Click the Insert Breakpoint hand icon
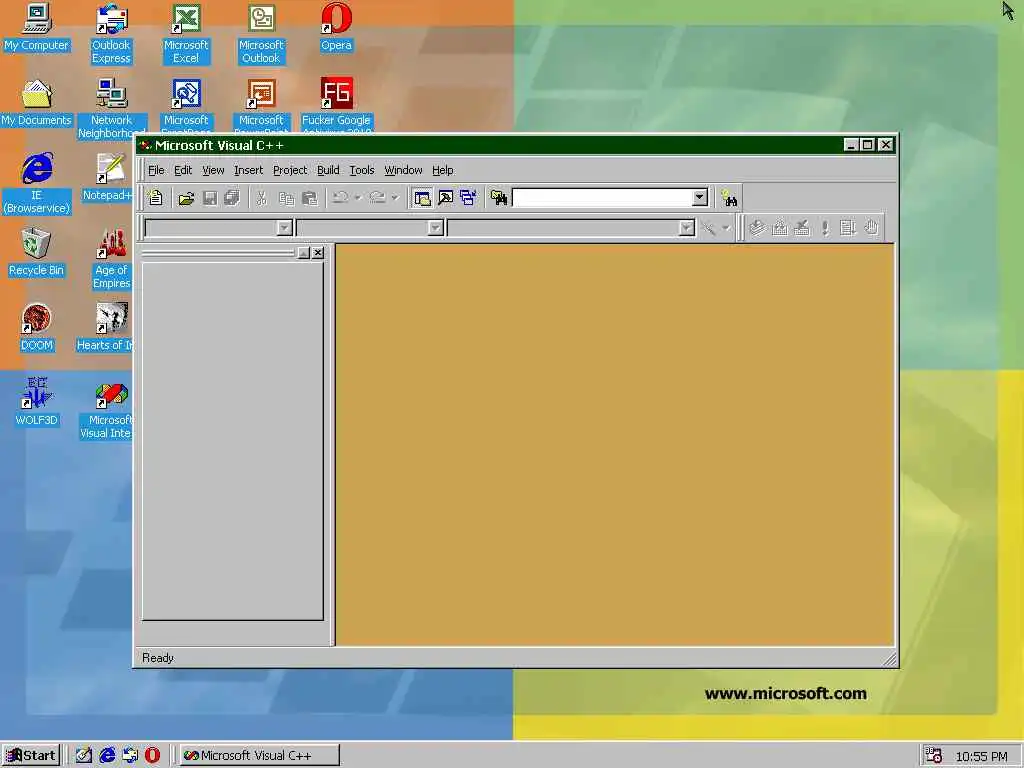This screenshot has width=1024, height=768. click(x=871, y=228)
